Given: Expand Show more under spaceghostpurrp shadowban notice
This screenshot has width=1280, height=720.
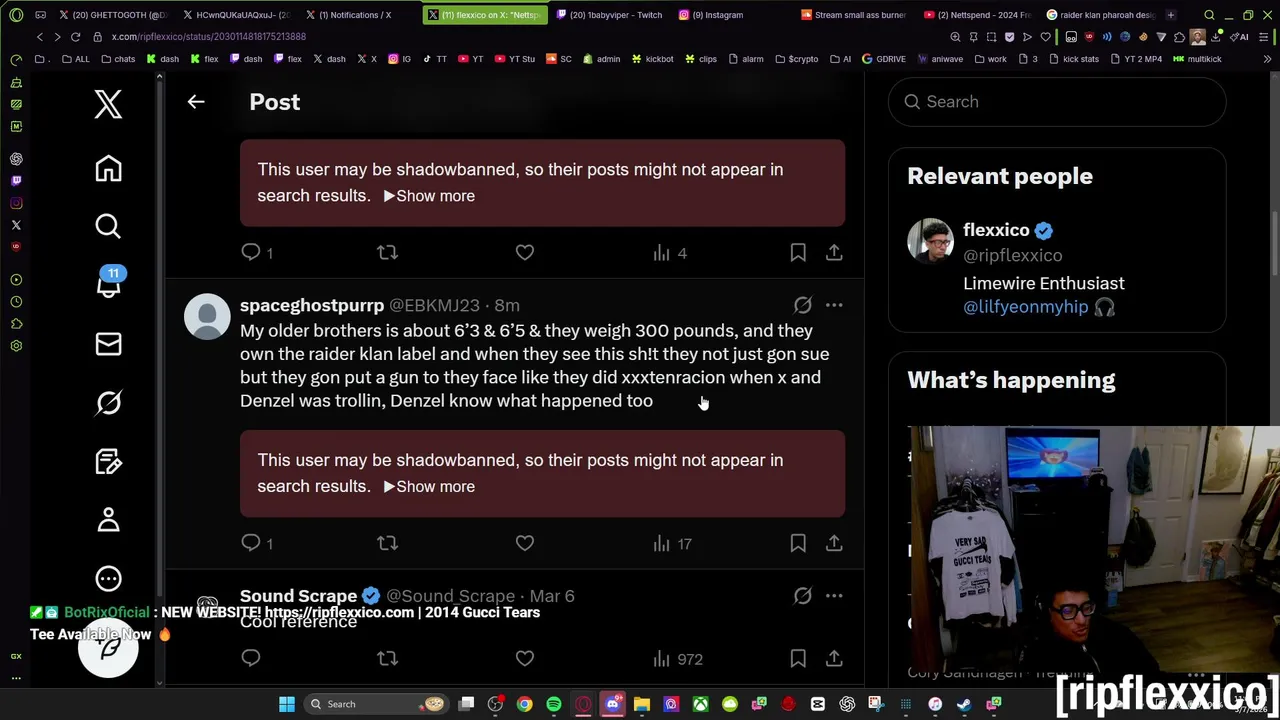Looking at the screenshot, I should point(429,486).
